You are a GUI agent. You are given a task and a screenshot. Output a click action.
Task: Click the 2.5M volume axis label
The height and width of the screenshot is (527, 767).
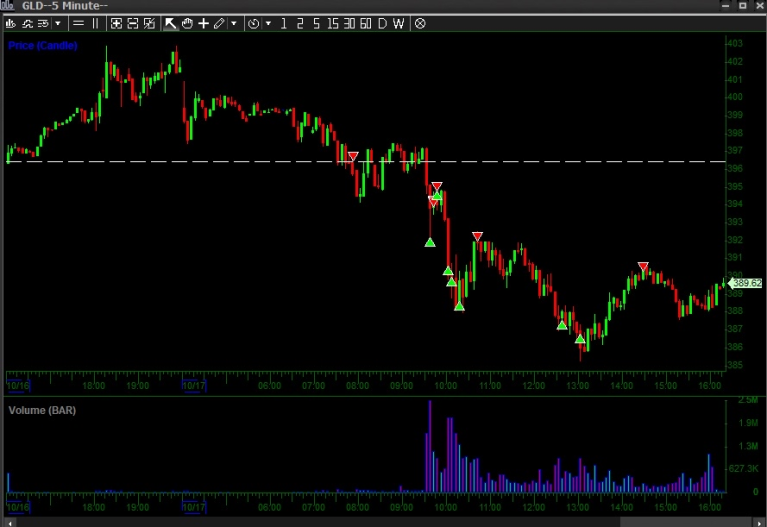[x=747, y=400]
